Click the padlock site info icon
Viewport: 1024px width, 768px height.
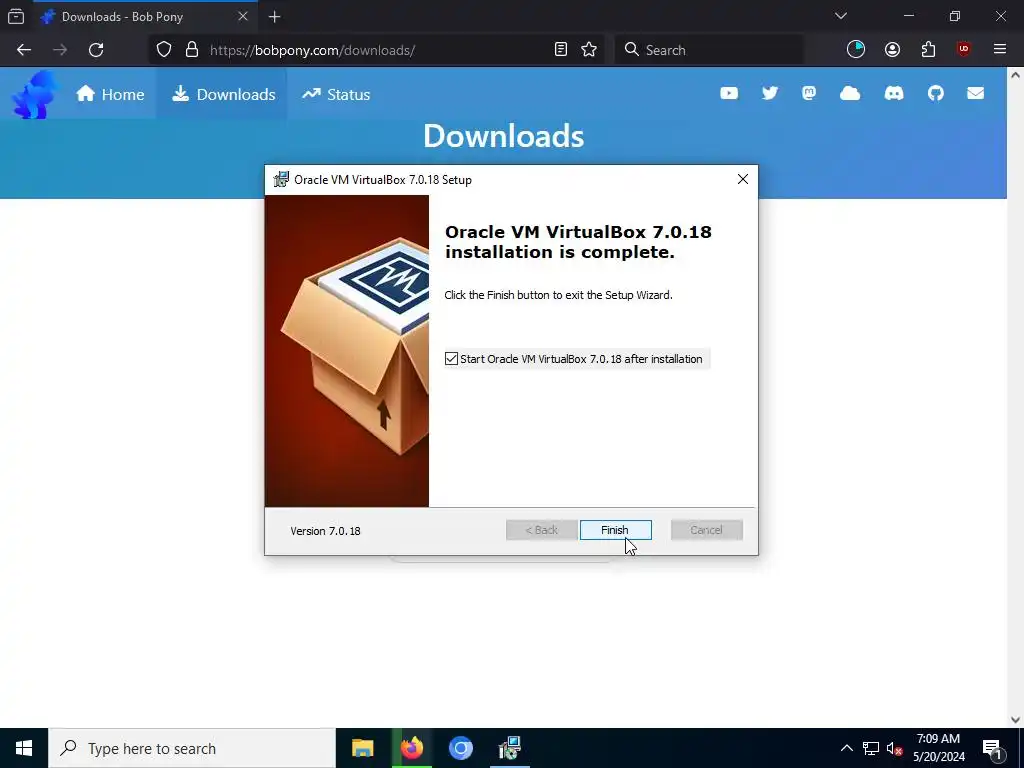pyautogui.click(x=192, y=50)
